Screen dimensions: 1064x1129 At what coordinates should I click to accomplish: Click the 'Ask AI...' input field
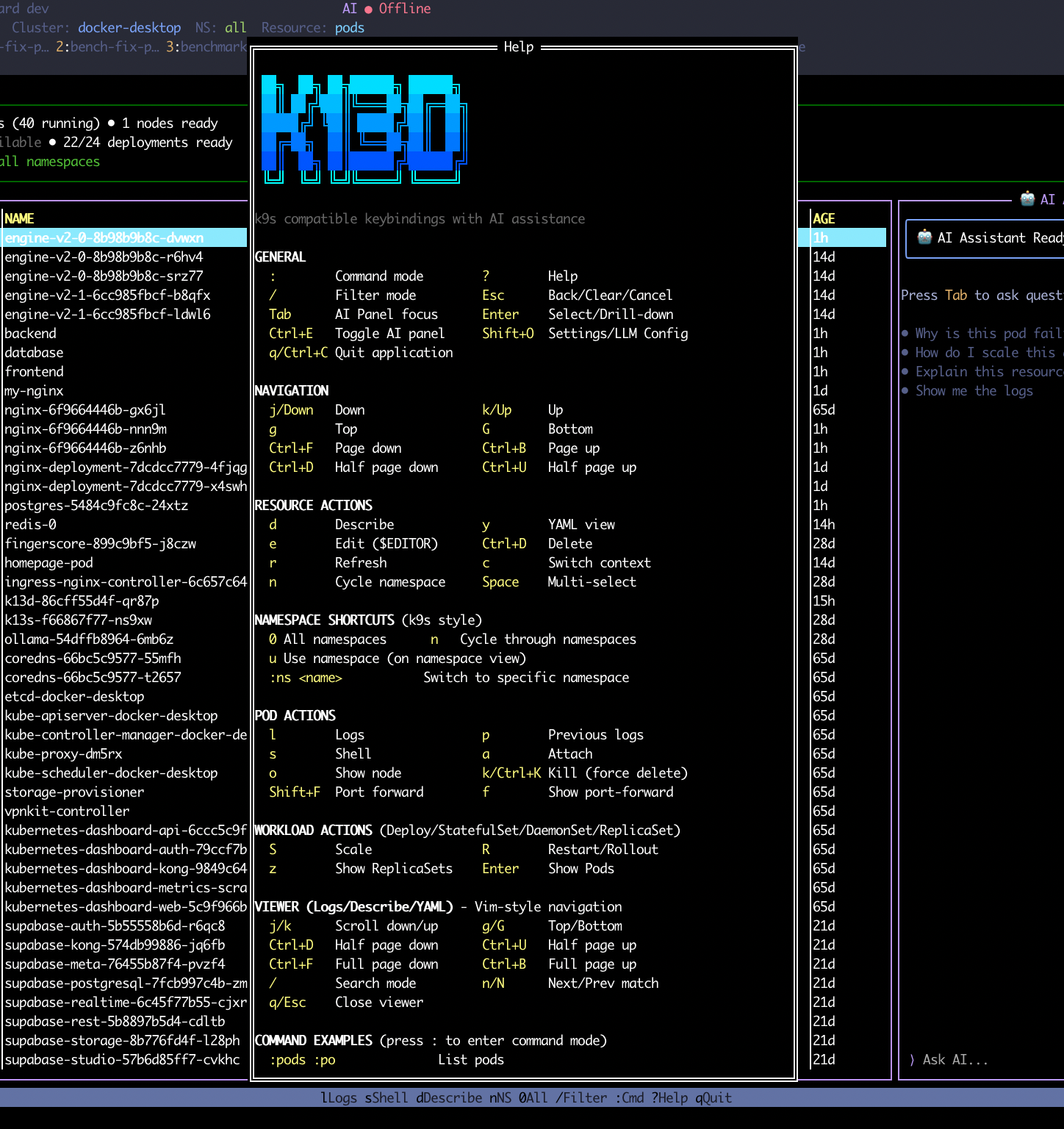[955, 1059]
